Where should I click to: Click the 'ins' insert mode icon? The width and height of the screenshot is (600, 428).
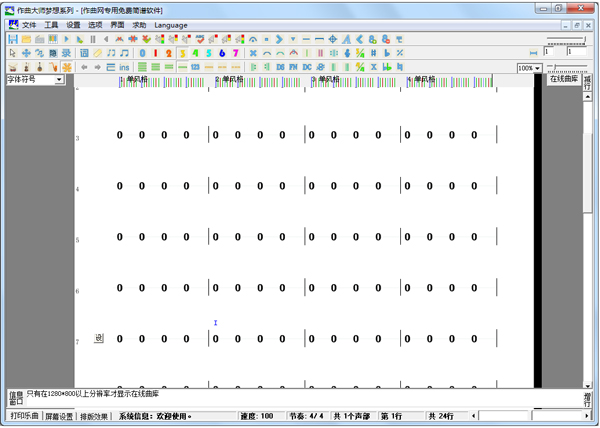click(125, 67)
